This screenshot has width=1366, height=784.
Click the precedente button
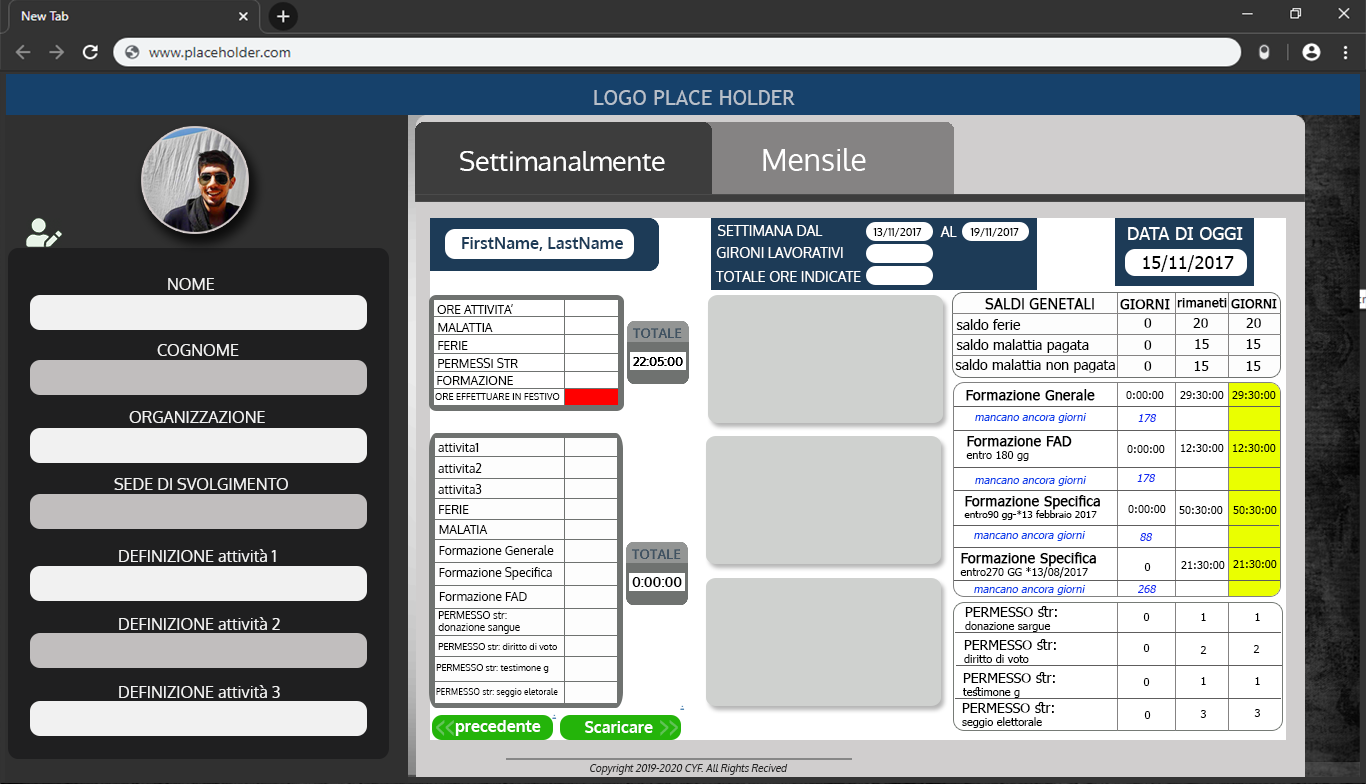tap(493, 727)
